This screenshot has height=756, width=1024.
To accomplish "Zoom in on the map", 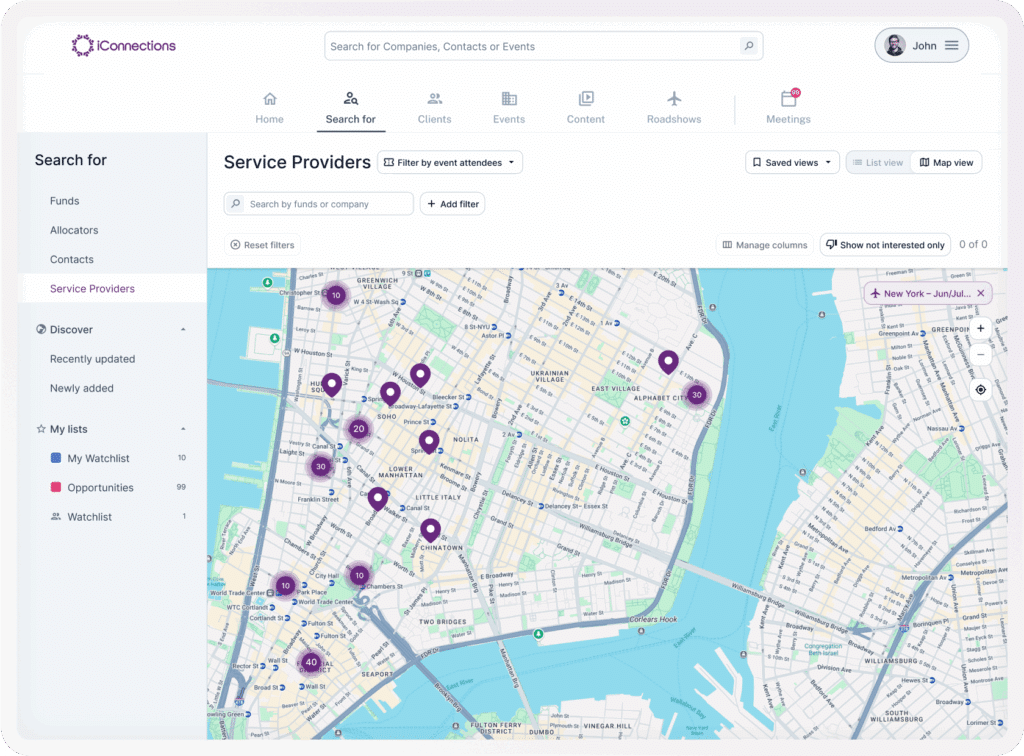I will click(x=980, y=328).
